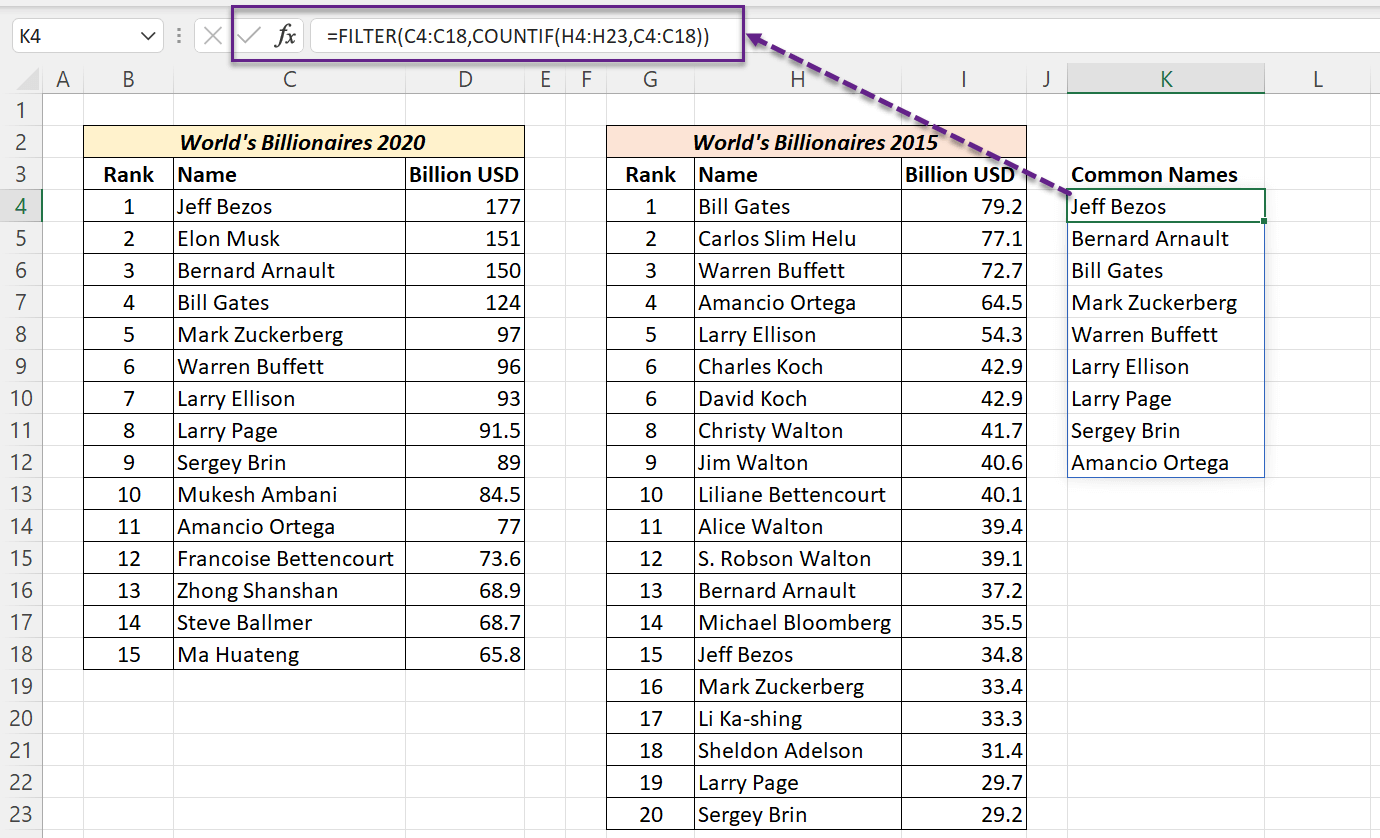
Task: Select Steve Ballmer cell
Action: coord(289,622)
